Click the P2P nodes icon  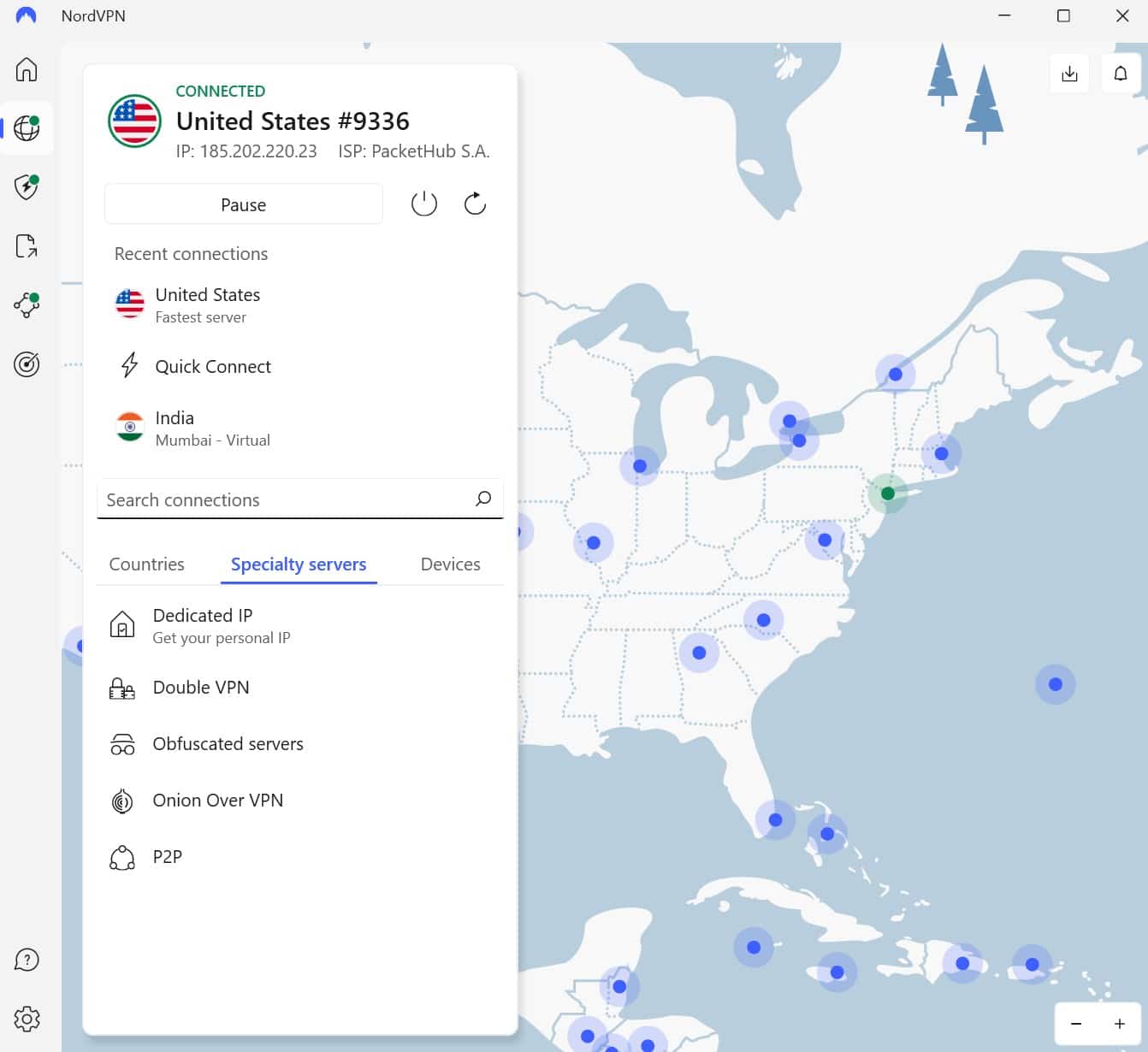click(x=122, y=858)
